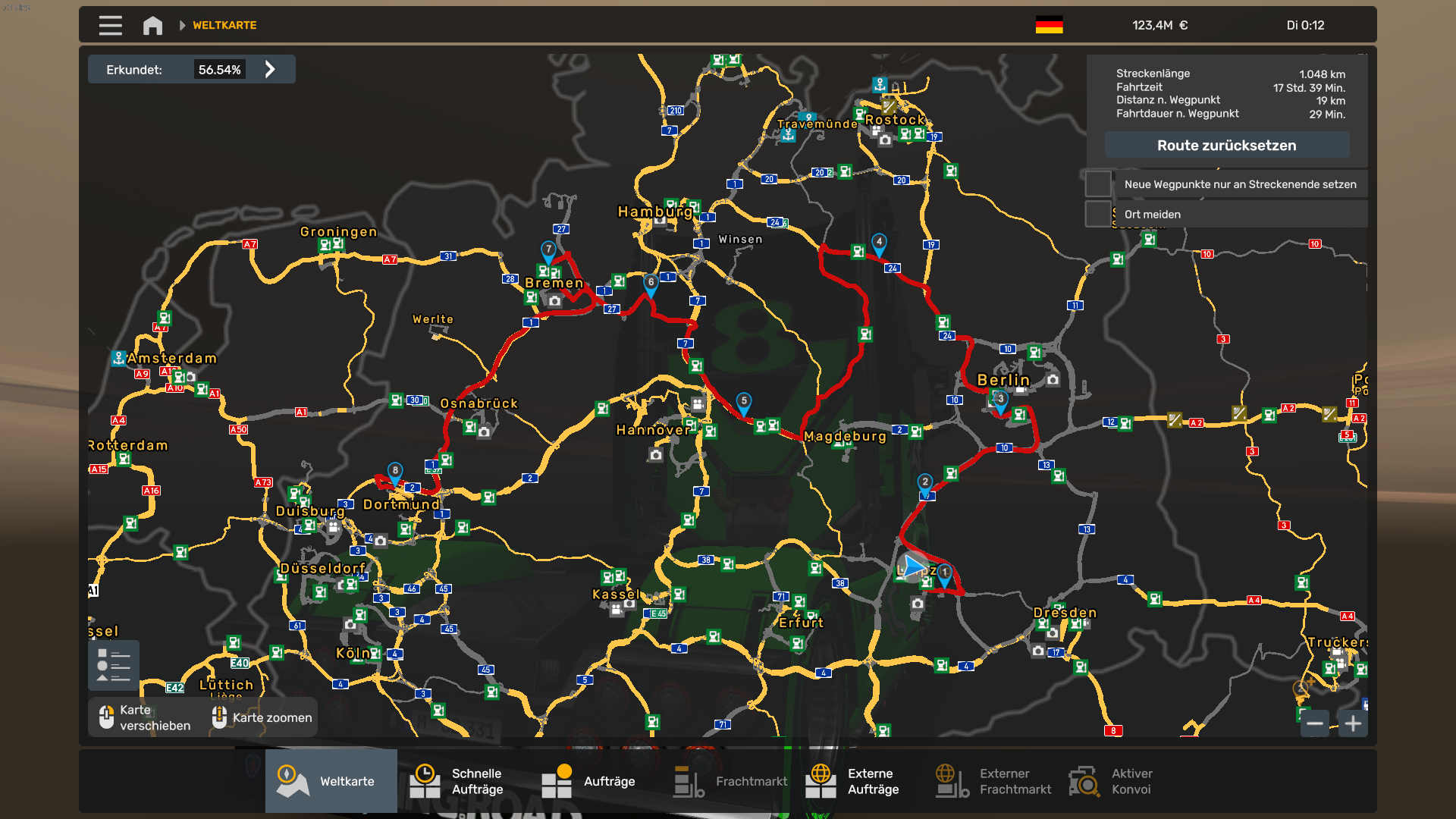The width and height of the screenshot is (1456, 819).
Task: Click the game clock Di 0:12
Action: [x=1305, y=25]
